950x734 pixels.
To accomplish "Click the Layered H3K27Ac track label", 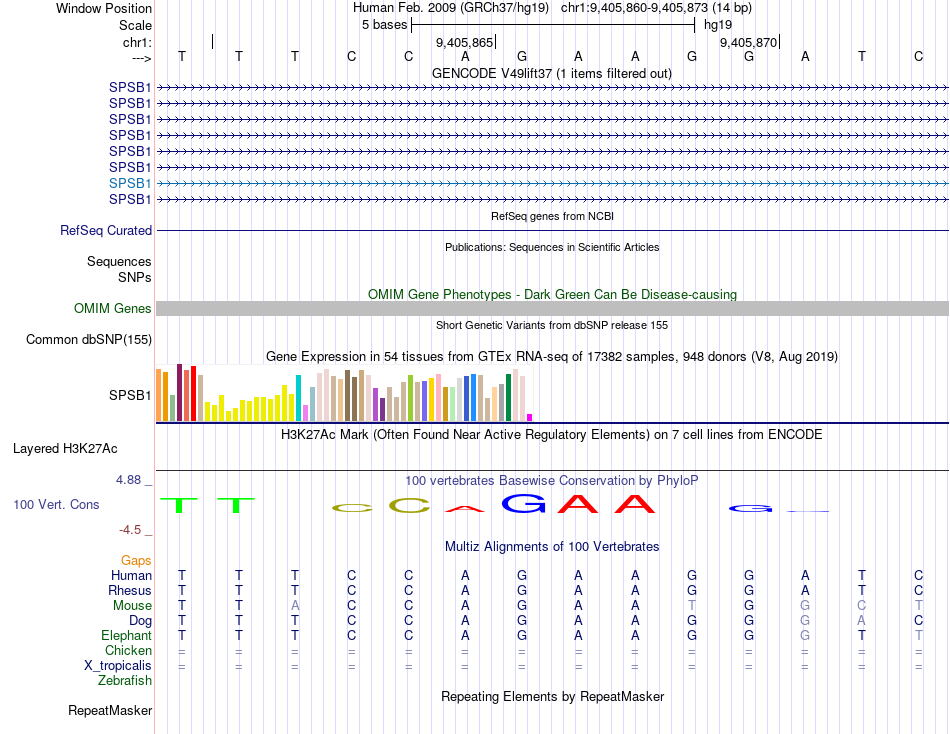I will 65,449.
